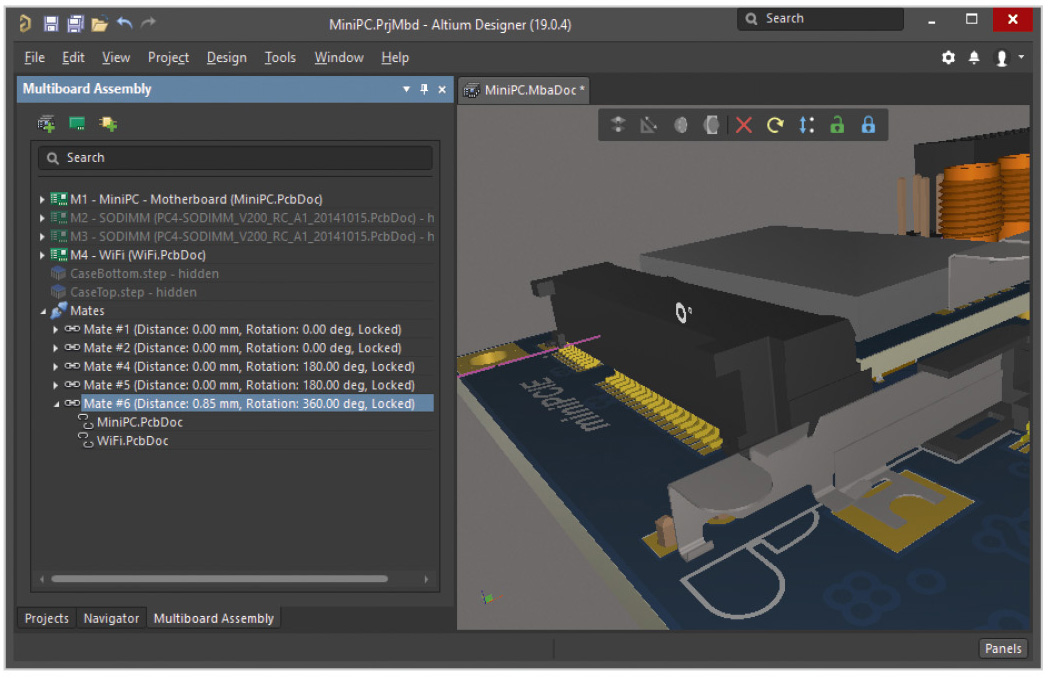Click the Altium Designer logo icon
Viewport: 1050px width, 678px height.
[25, 24]
